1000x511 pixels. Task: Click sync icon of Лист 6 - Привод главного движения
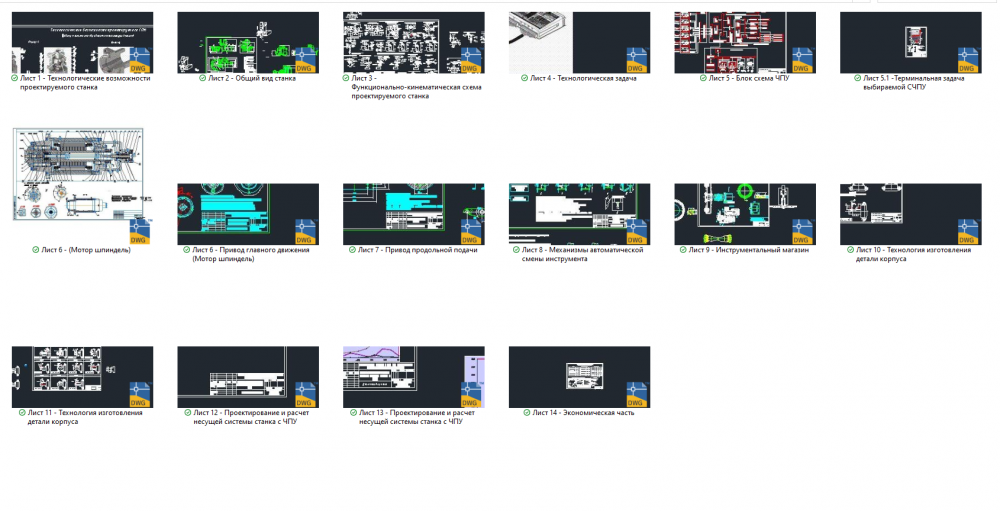[x=187, y=249]
